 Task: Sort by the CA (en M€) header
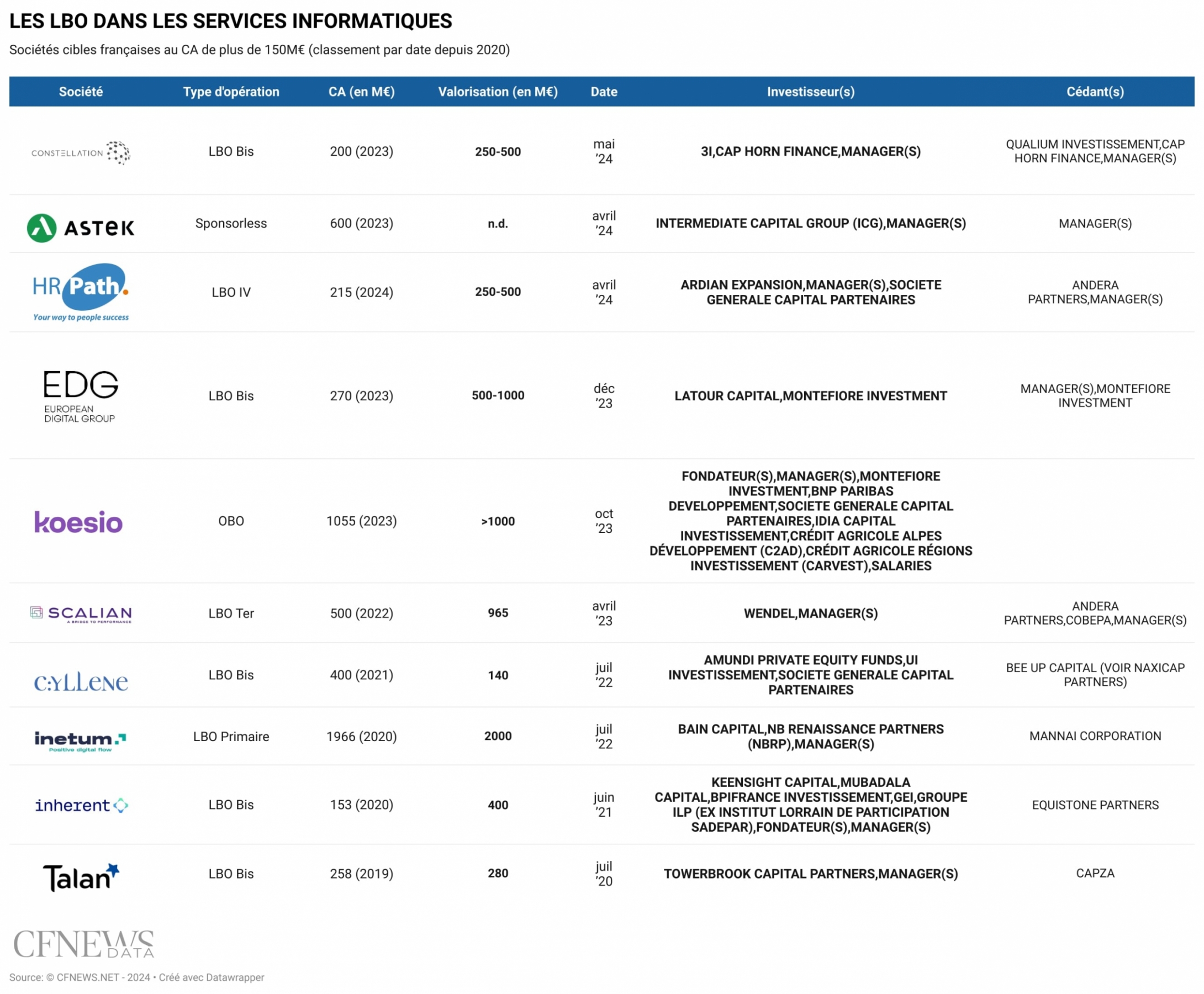[361, 92]
